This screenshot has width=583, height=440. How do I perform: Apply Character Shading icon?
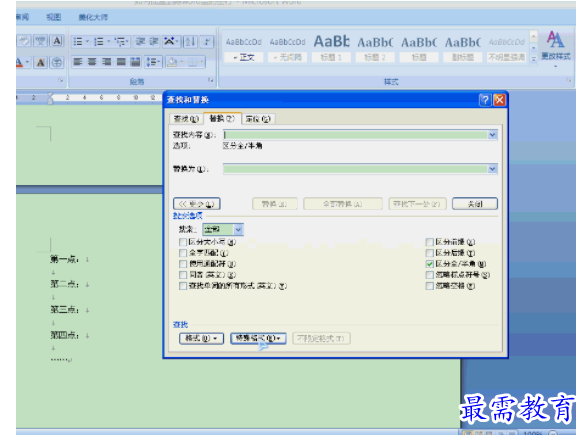(x=41, y=62)
